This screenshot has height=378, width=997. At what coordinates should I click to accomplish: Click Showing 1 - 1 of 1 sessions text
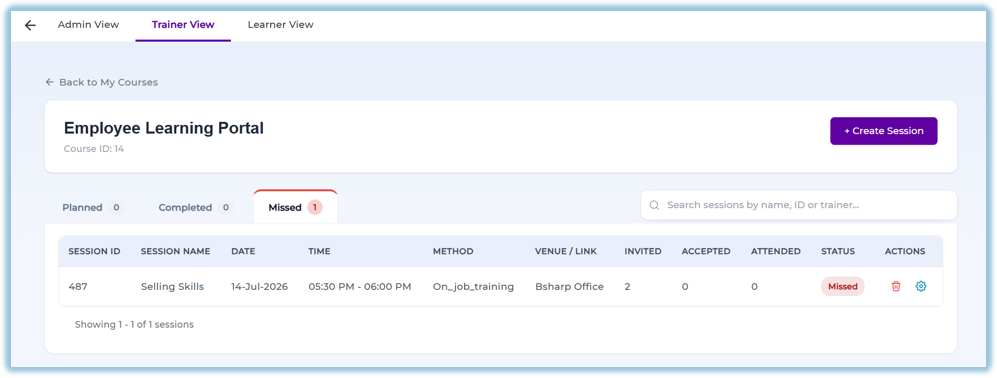(134, 325)
